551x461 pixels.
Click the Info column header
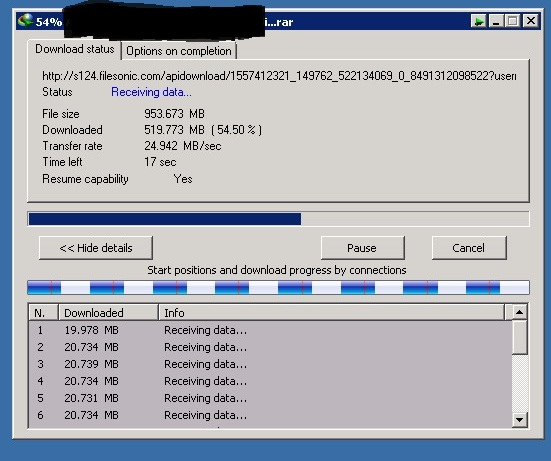pyautogui.click(x=332, y=312)
